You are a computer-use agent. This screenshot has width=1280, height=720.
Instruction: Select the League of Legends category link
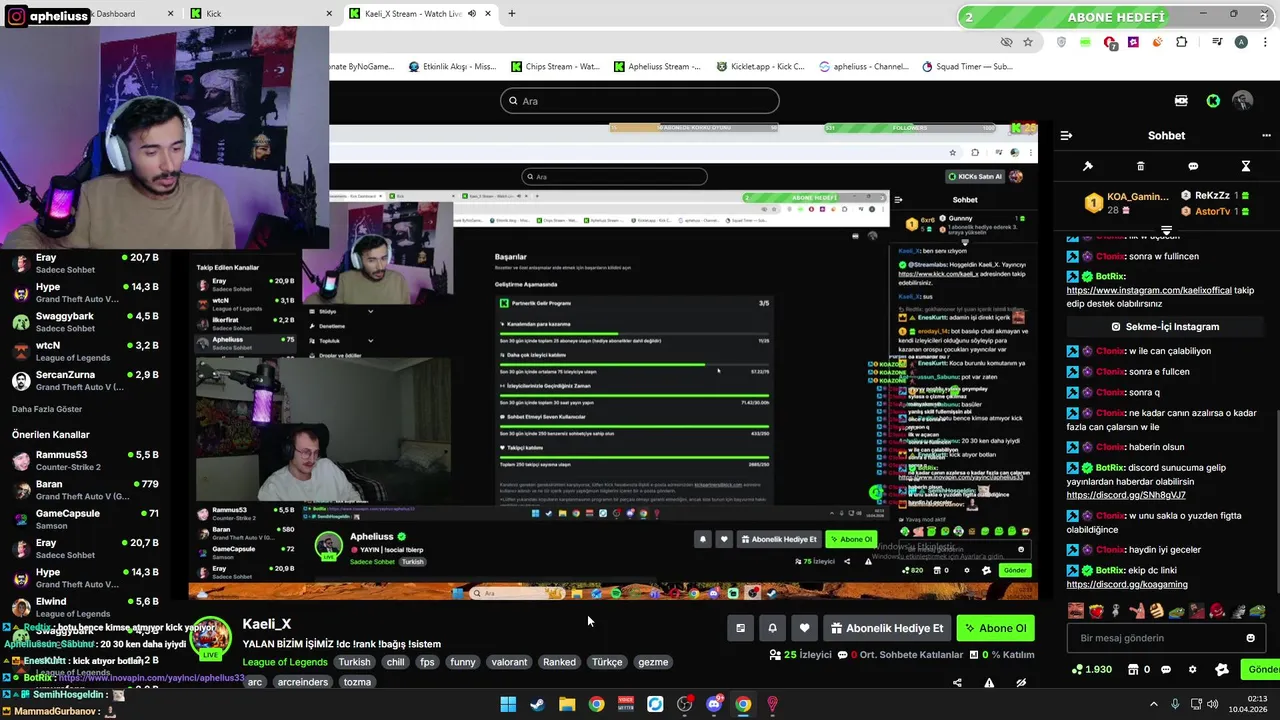coord(284,662)
